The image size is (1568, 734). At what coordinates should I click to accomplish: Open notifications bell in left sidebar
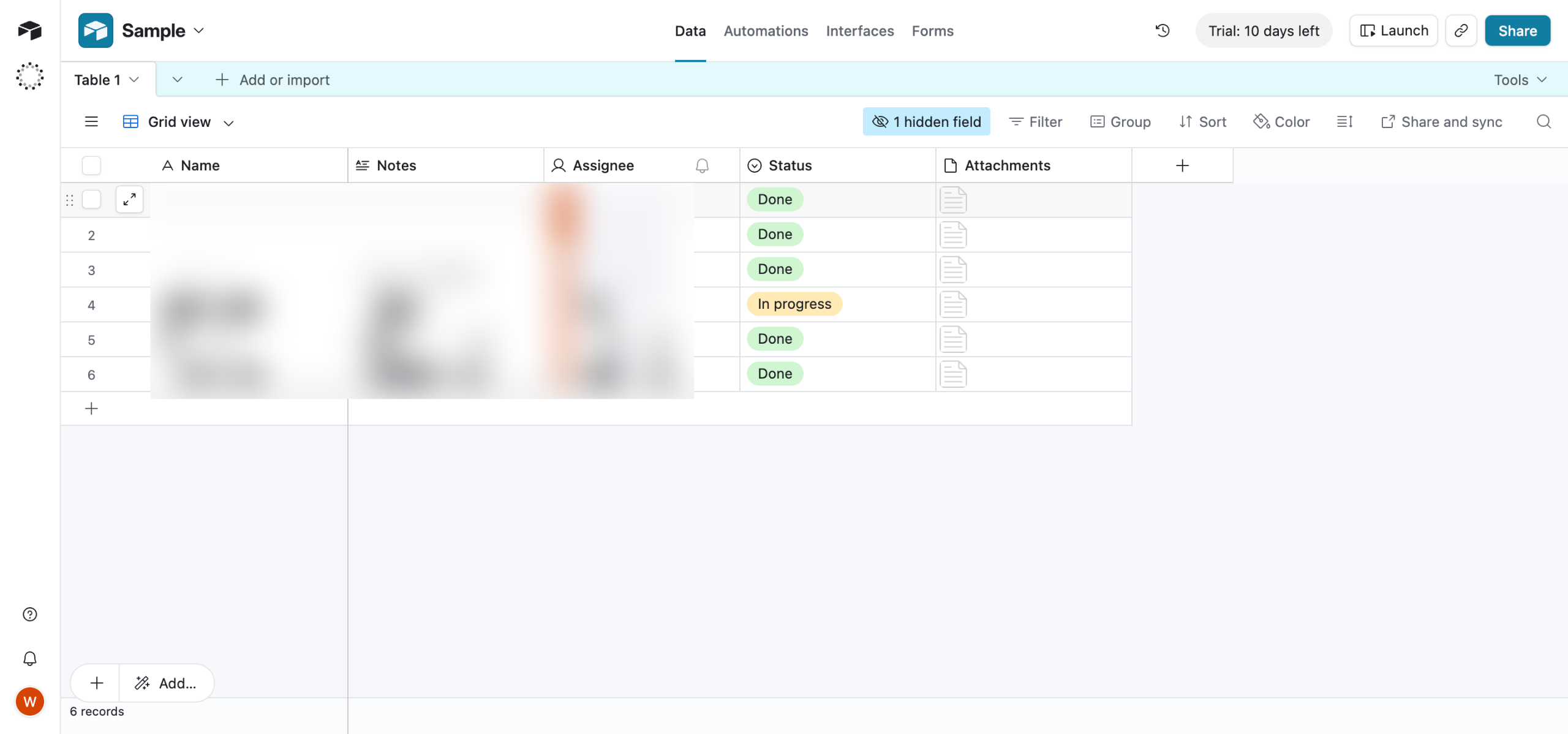[x=29, y=659]
